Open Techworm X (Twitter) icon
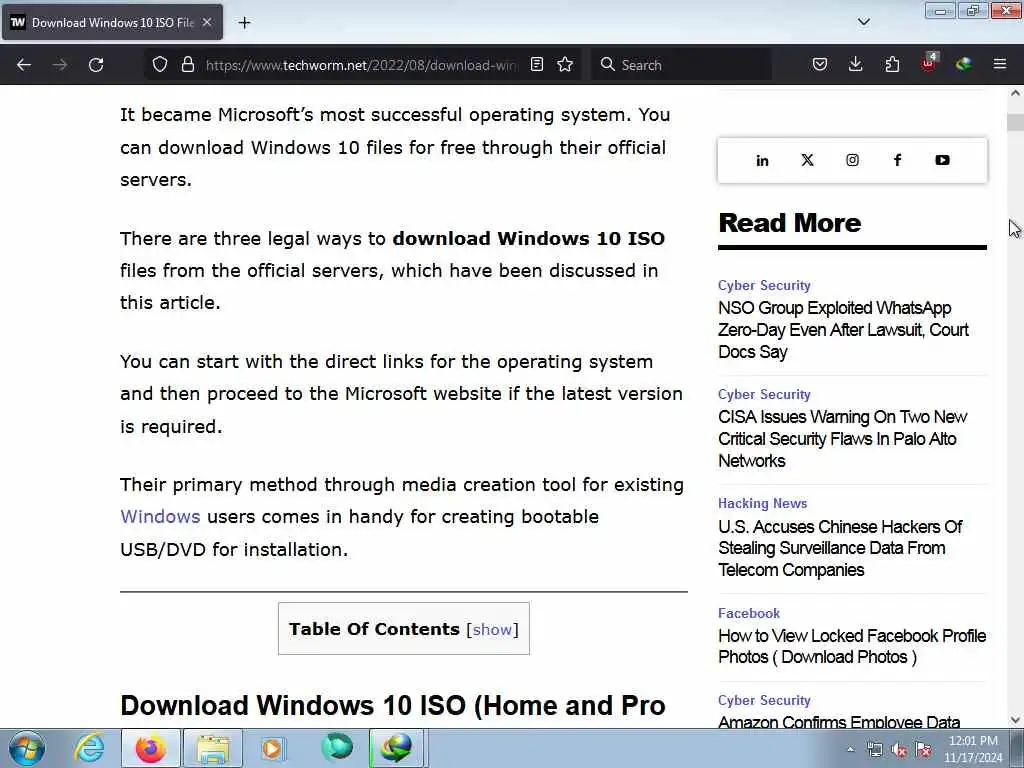This screenshot has height=768, width=1024. click(x=807, y=160)
